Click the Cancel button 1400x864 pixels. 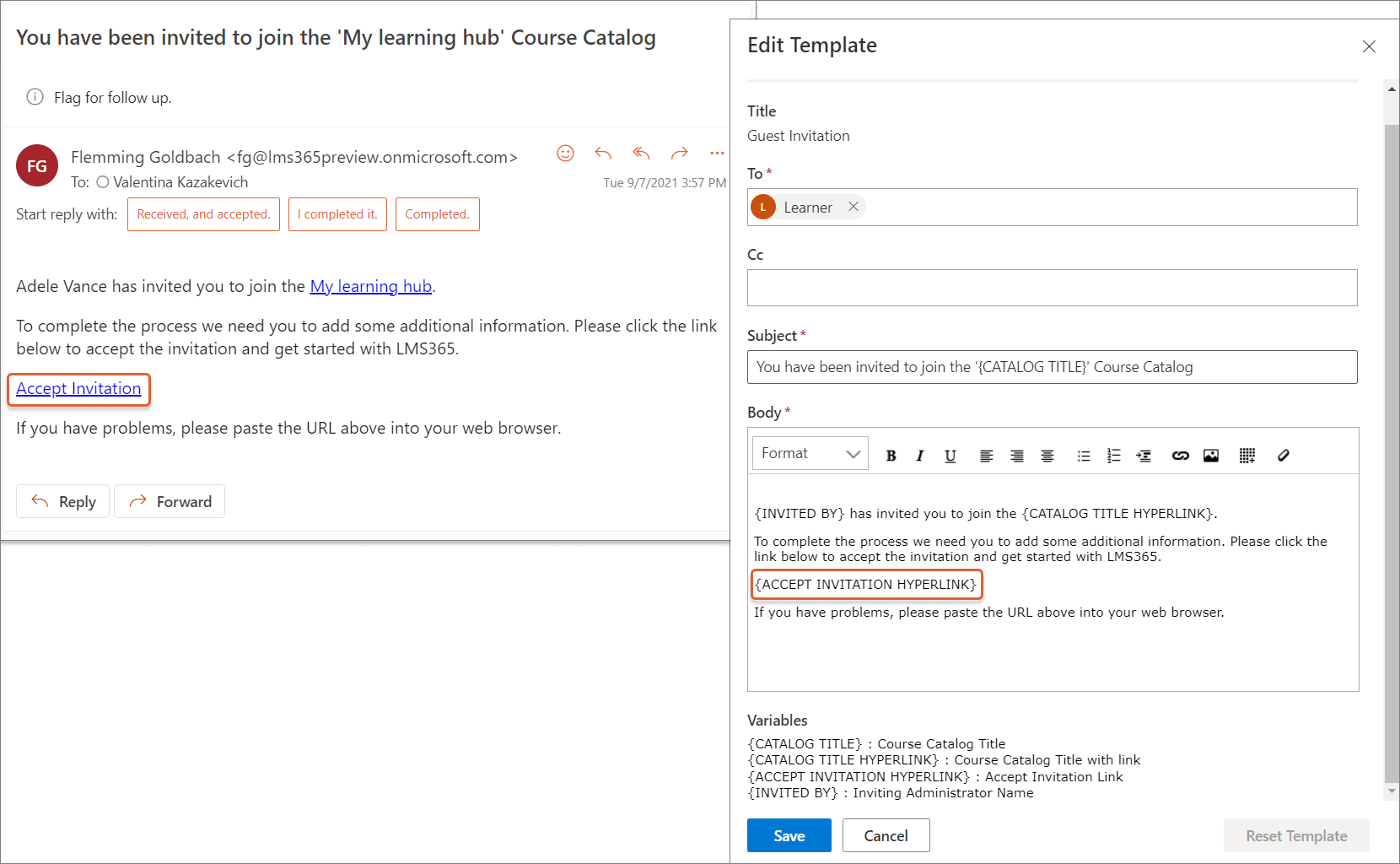pos(886,835)
